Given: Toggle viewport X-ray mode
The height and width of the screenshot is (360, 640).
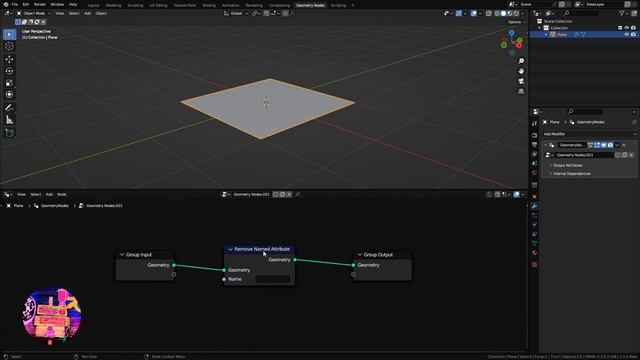Looking at the screenshot, I should coord(489,13).
